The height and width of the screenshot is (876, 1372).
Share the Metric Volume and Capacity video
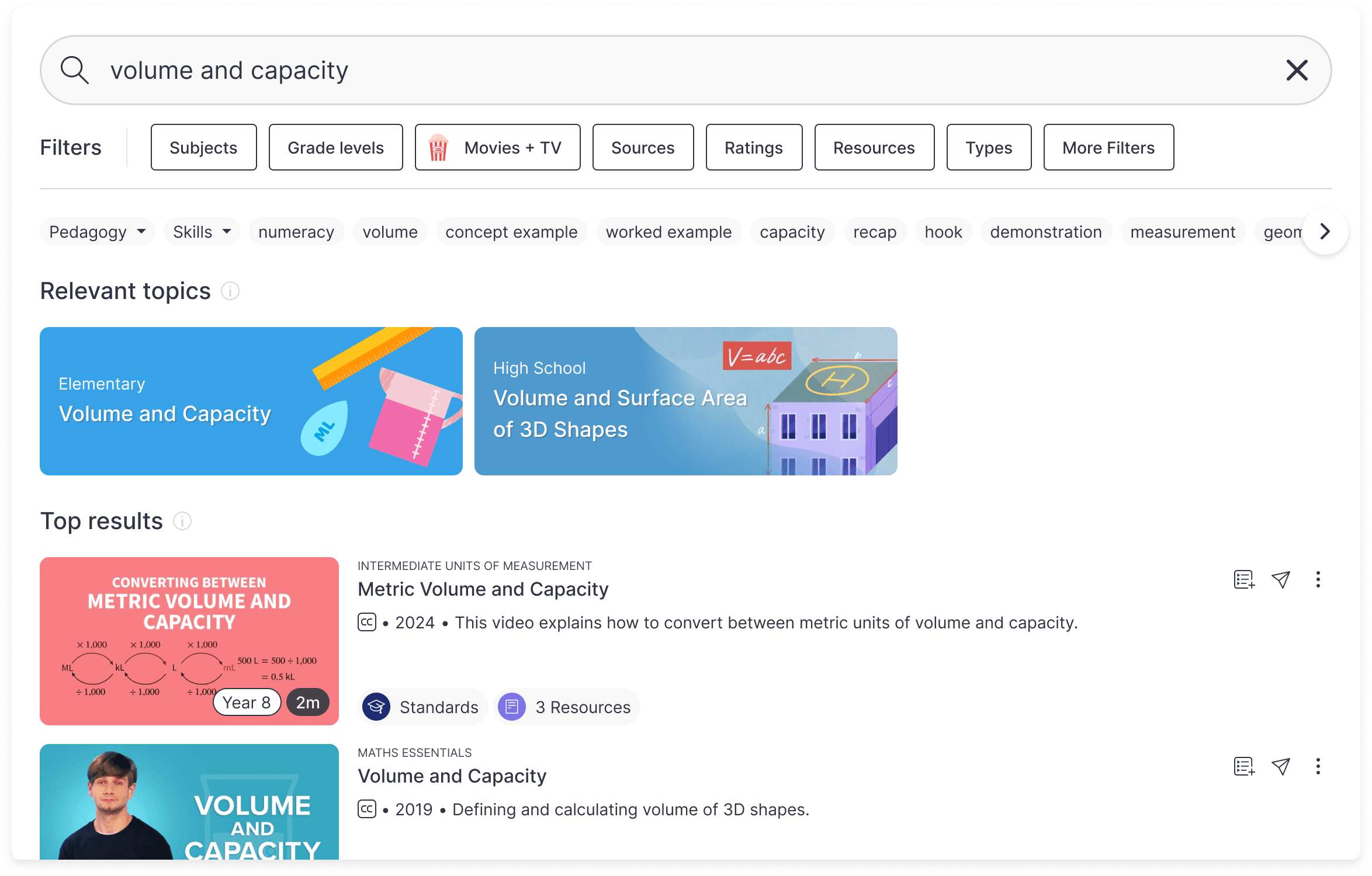click(1281, 579)
